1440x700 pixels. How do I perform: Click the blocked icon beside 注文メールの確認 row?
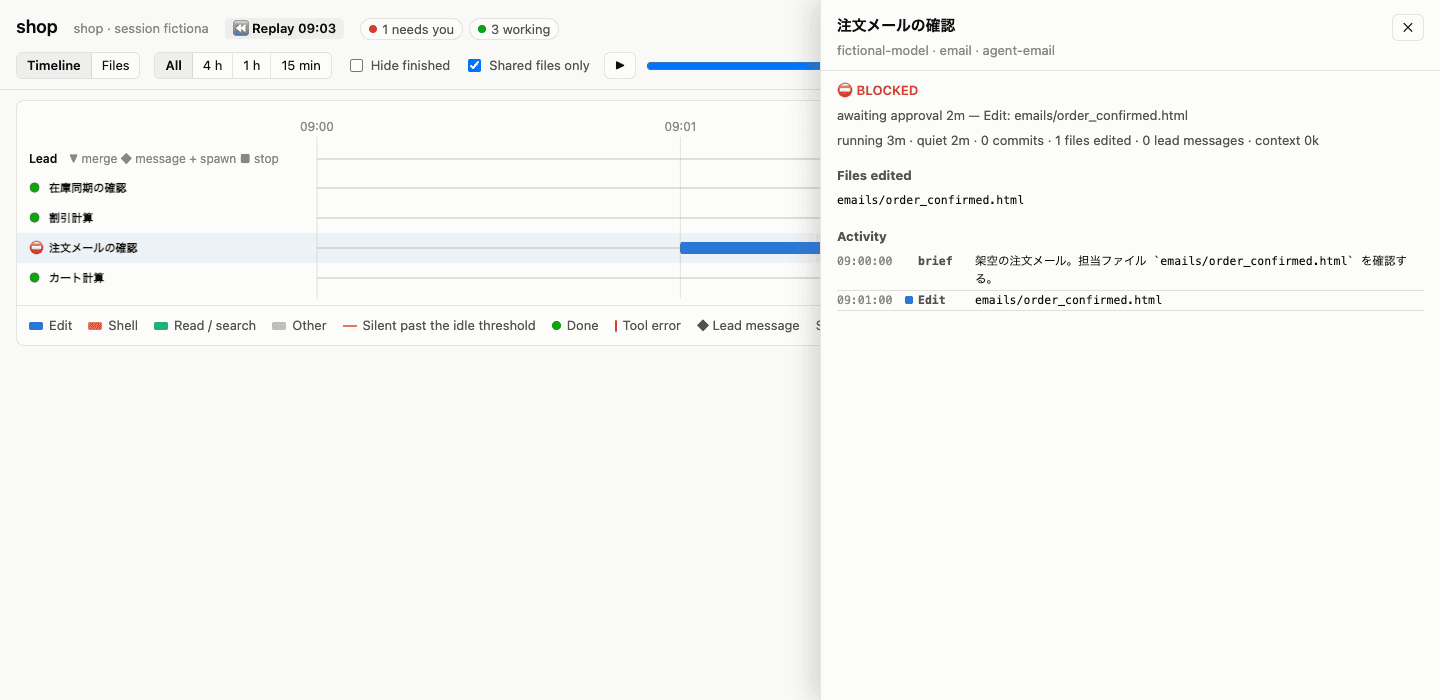coord(36,248)
